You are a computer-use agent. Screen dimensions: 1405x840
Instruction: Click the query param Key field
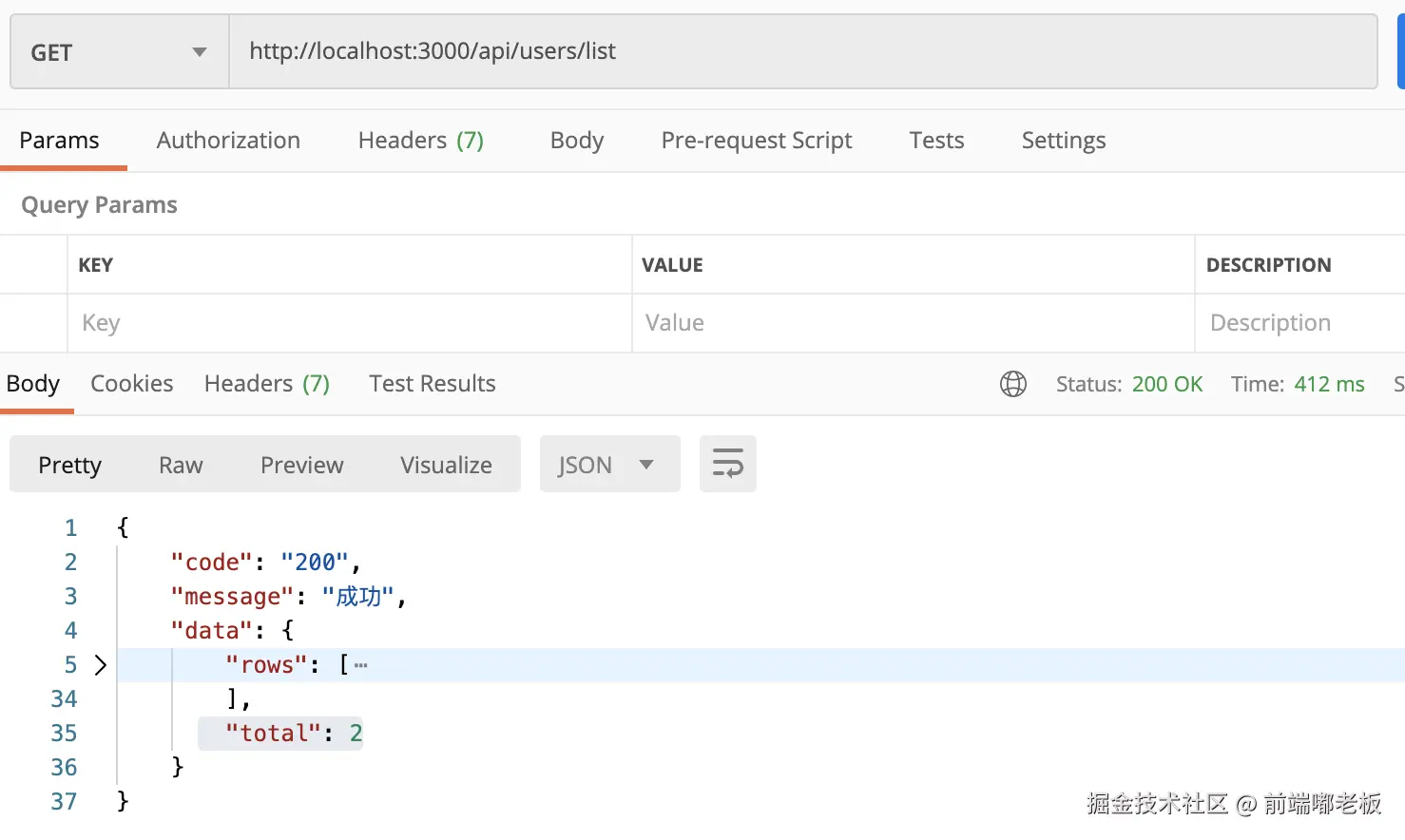(x=348, y=323)
